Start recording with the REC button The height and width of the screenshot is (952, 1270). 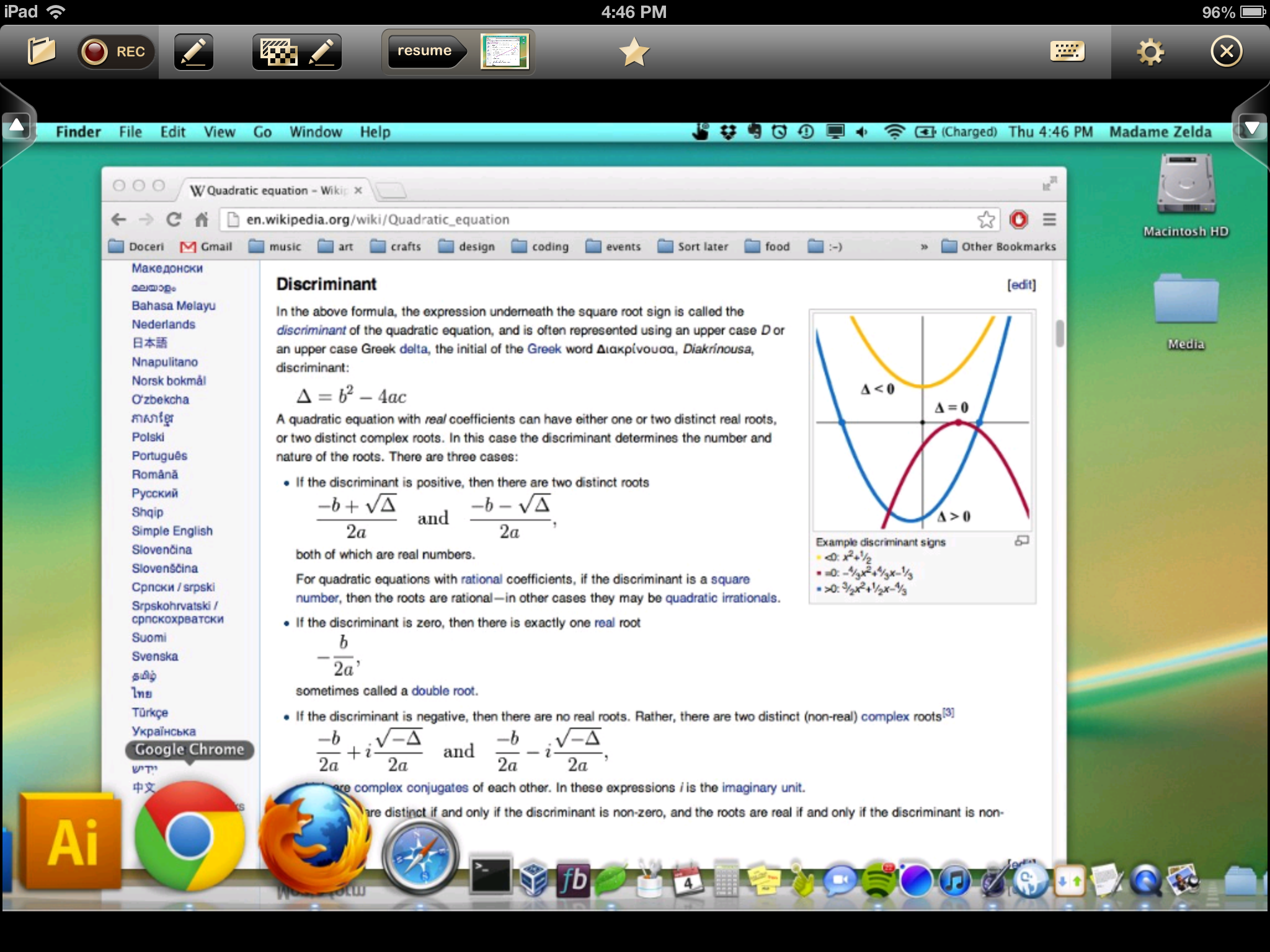tap(116, 51)
